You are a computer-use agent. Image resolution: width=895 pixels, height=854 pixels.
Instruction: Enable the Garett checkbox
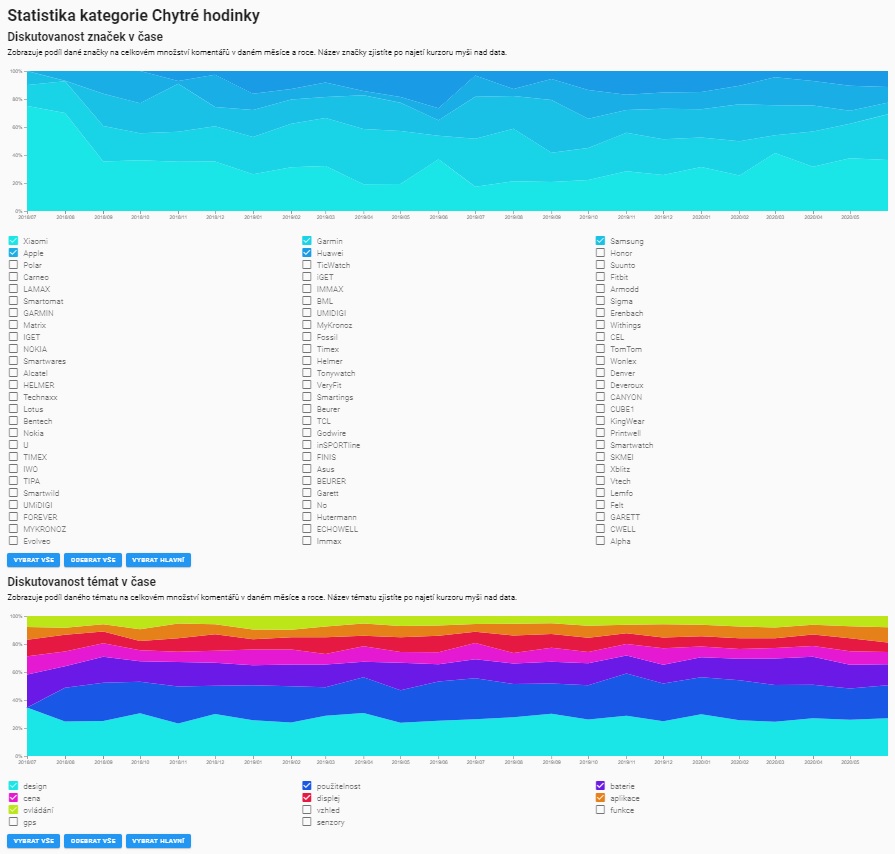[307, 493]
